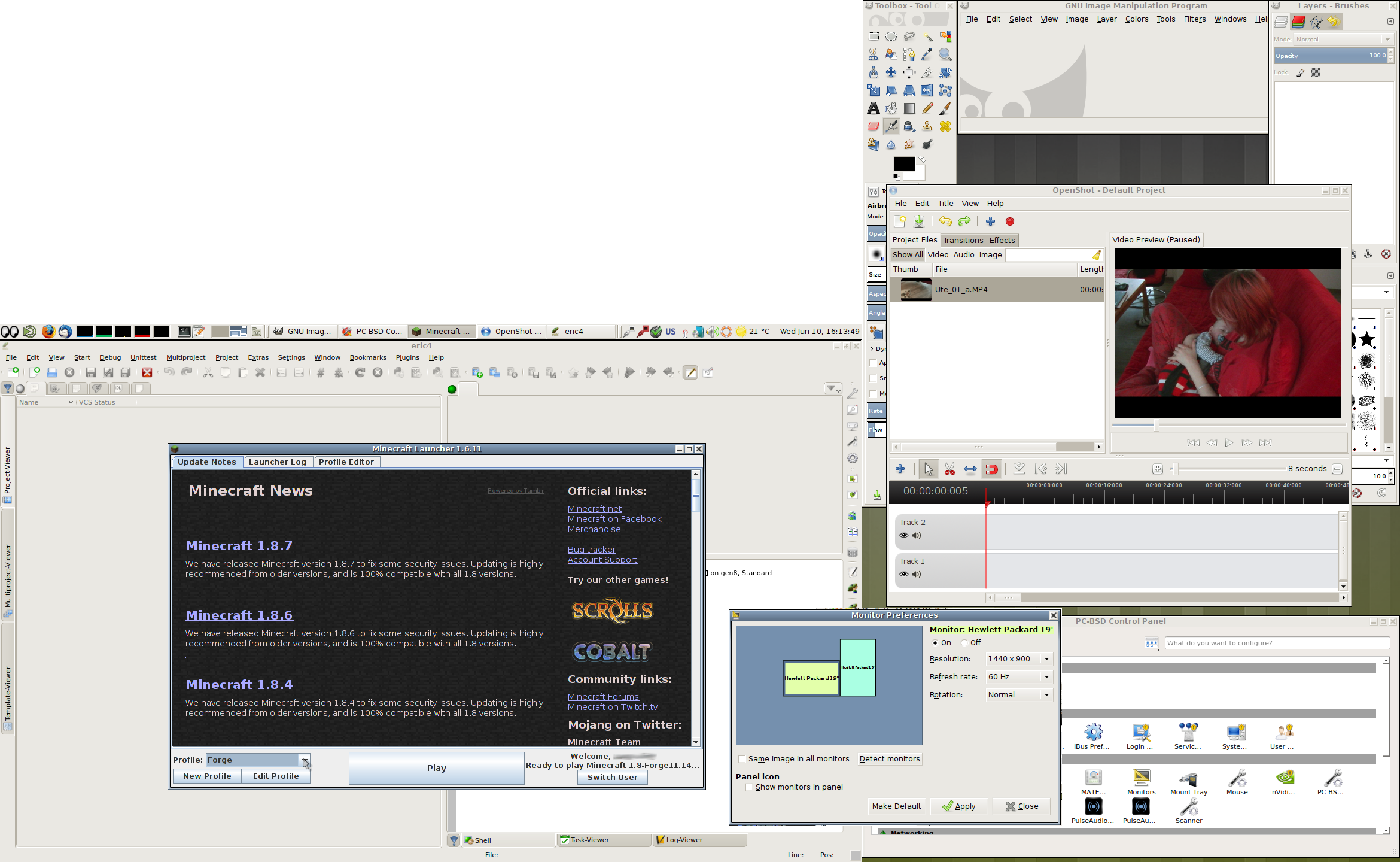Screen dimensions: 1400x862
Task: Select the GIMP Eraser tool
Action: [874, 126]
